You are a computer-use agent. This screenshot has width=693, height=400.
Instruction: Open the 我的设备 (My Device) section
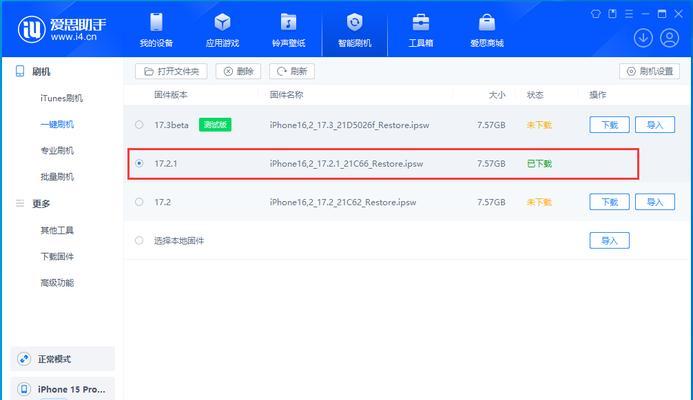[156, 30]
